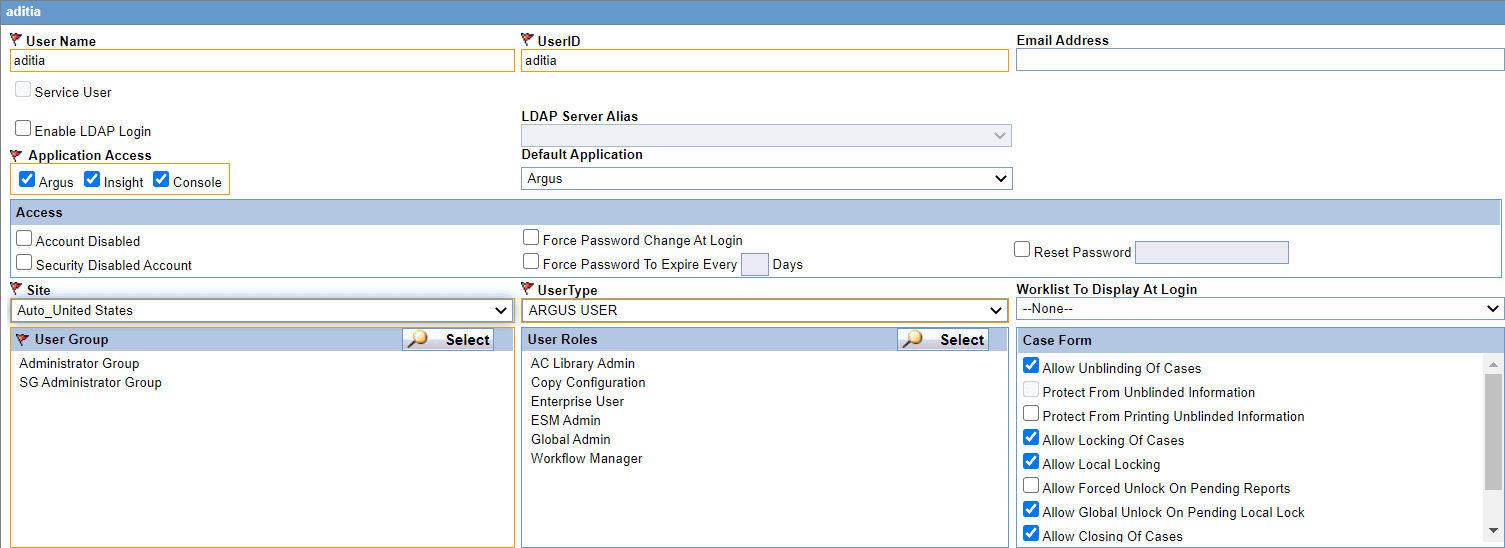1505x548 pixels.
Task: Click Case Form scroll down arrow
Action: [x=1494, y=531]
